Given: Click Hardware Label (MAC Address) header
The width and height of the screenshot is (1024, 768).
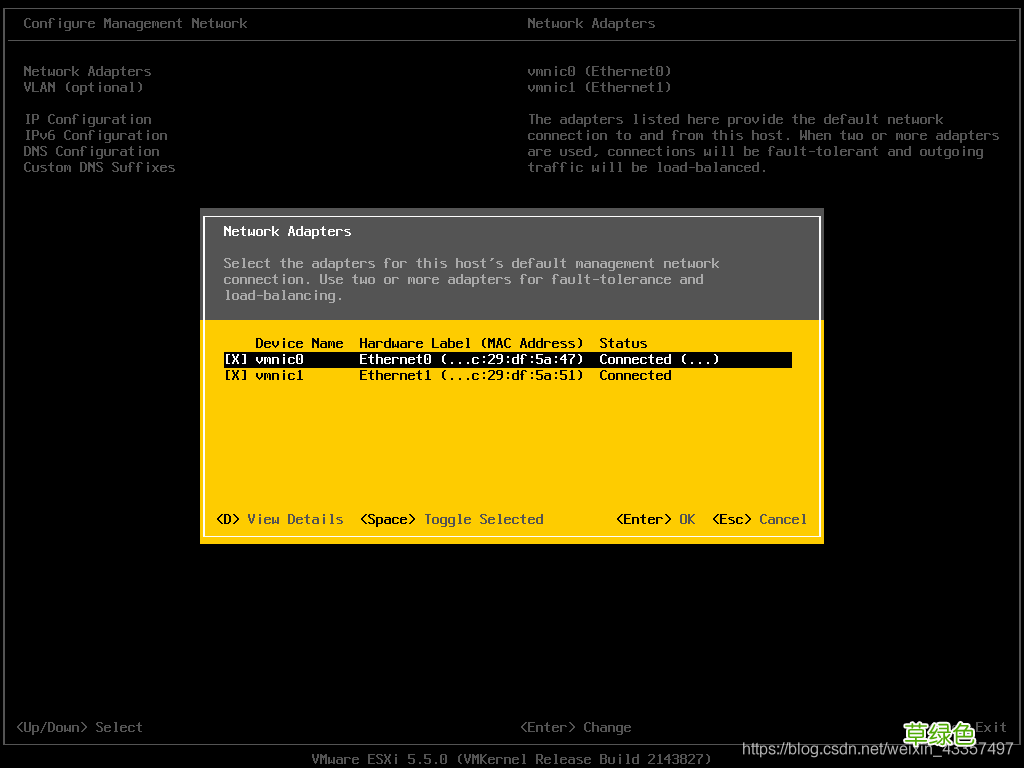Looking at the screenshot, I should (471, 344).
